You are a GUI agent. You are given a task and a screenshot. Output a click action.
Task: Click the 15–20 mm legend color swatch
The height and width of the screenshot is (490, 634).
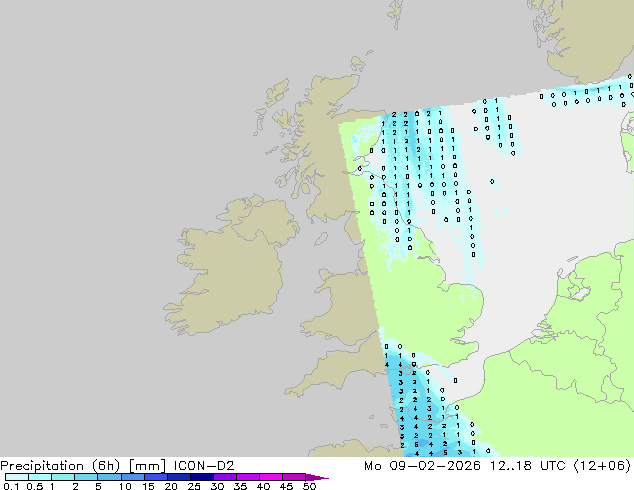pyautogui.click(x=156, y=477)
